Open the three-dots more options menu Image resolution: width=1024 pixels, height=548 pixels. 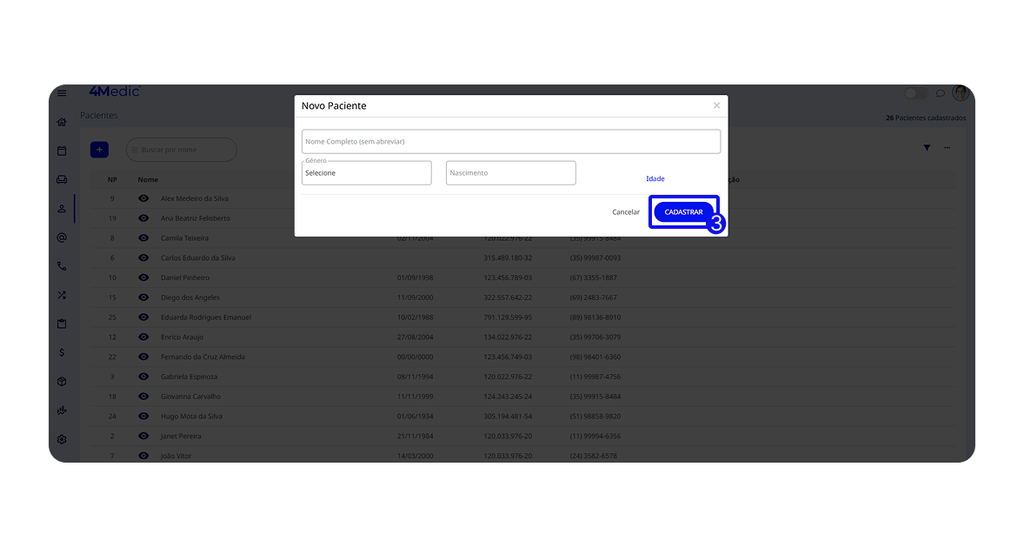[947, 148]
